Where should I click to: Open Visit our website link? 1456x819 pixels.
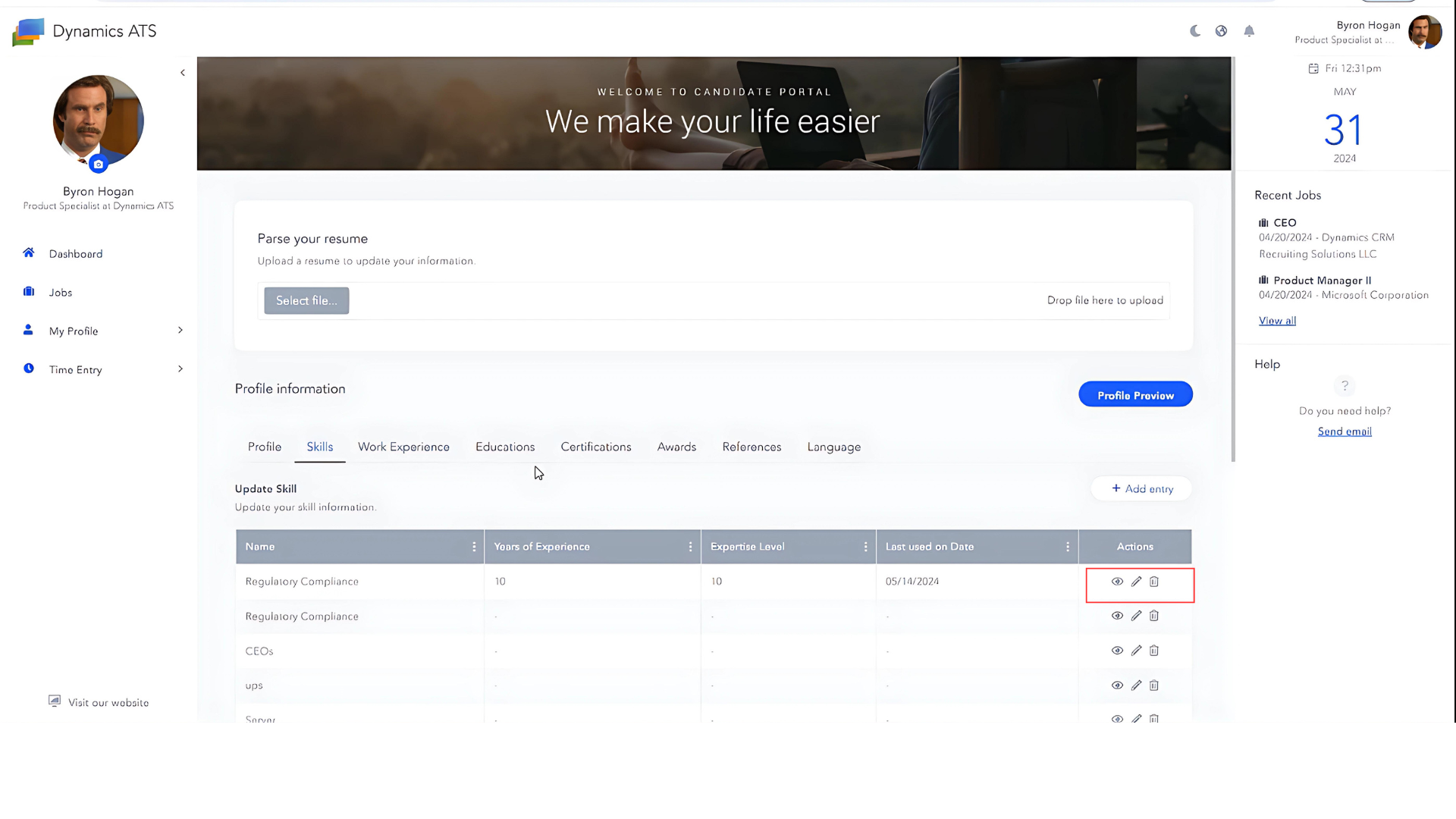tap(99, 702)
